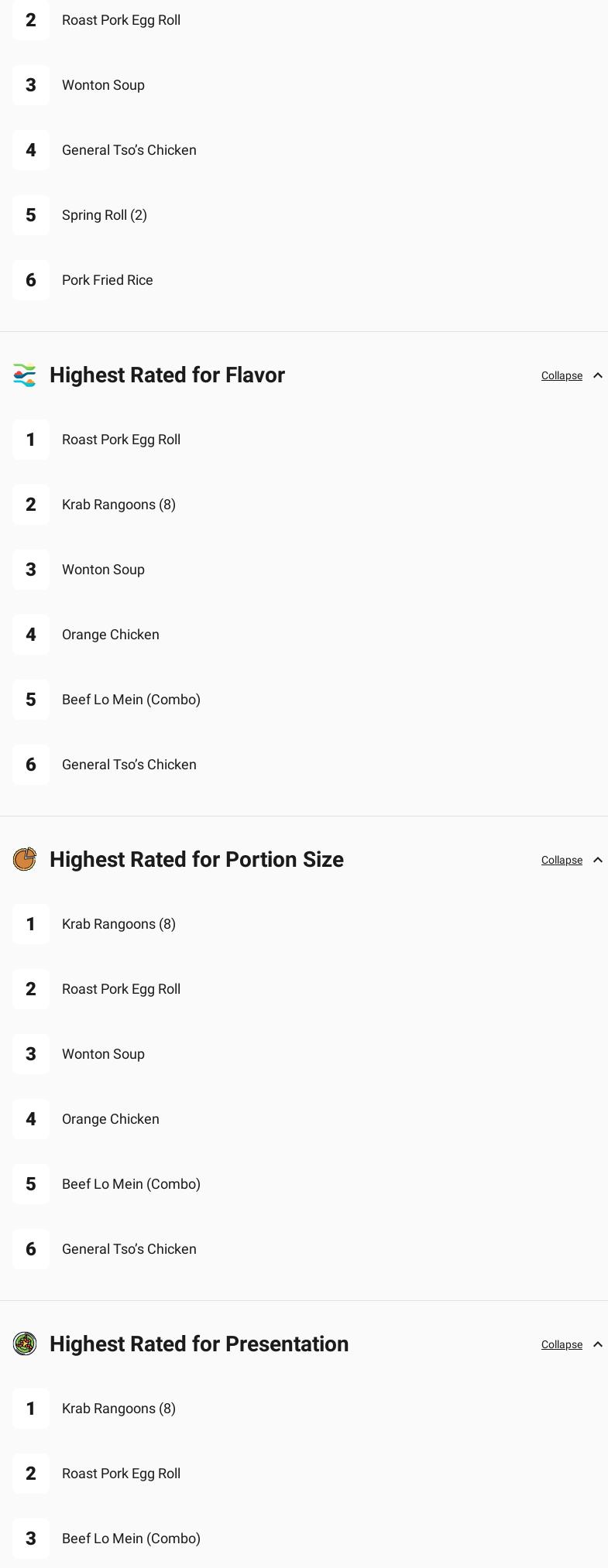608x1568 pixels.
Task: Click rank 6 badge under Portion Size
Action: click(x=31, y=1249)
